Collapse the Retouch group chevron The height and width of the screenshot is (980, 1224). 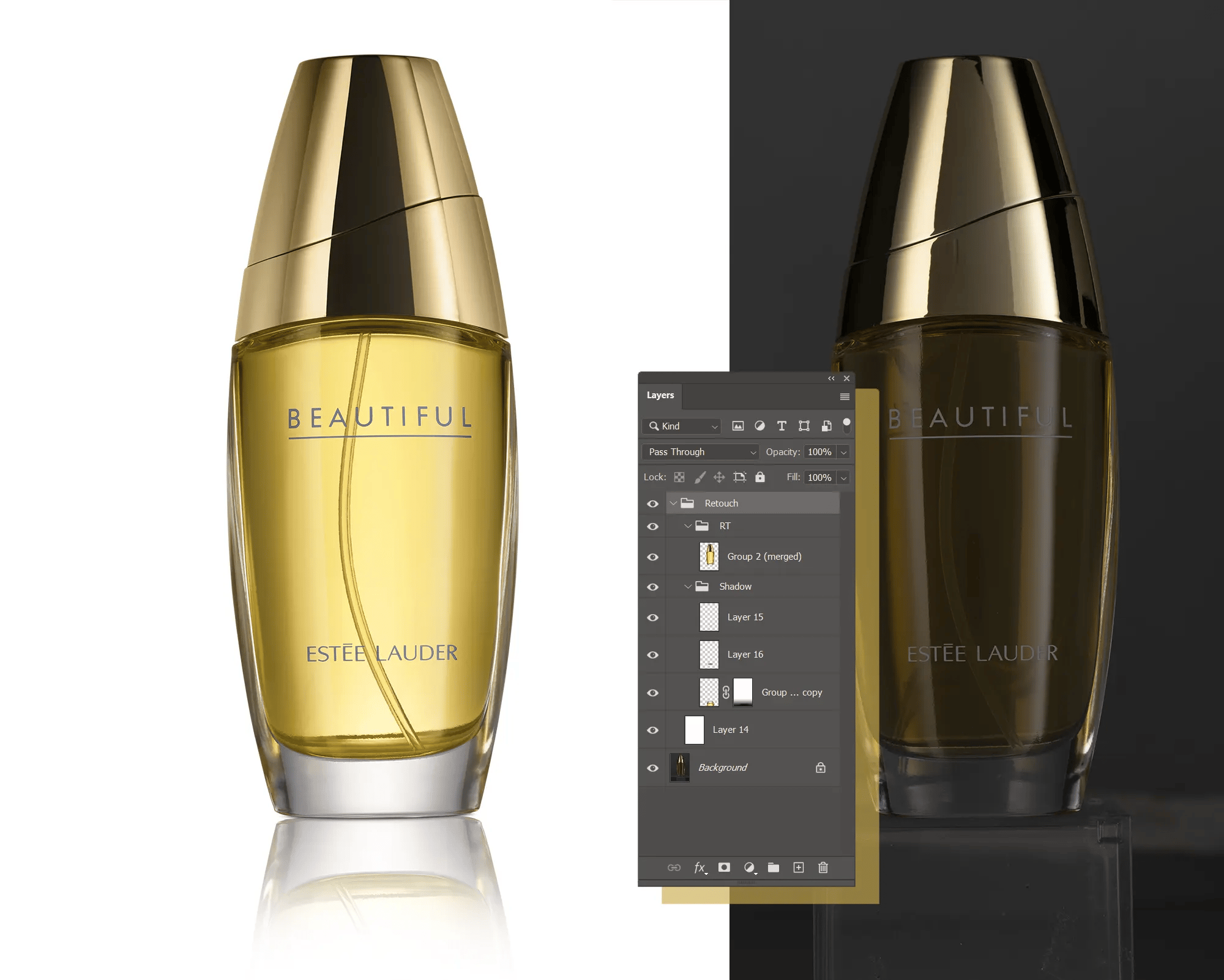[x=673, y=503]
